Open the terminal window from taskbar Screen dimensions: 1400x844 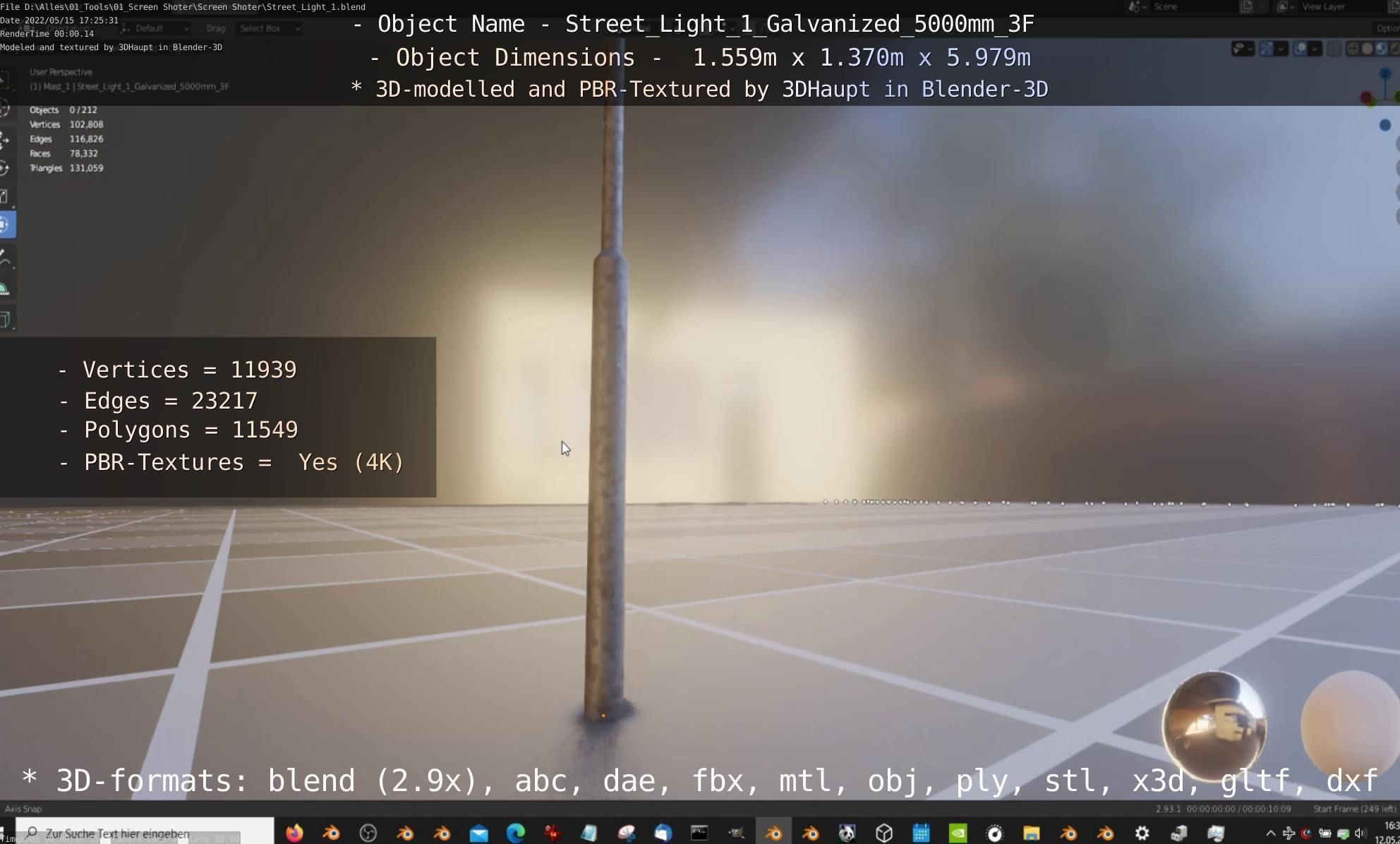[699, 833]
